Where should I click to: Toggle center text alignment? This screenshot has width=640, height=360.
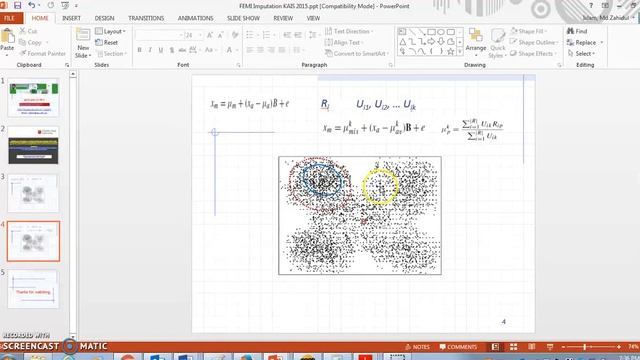pos(260,50)
